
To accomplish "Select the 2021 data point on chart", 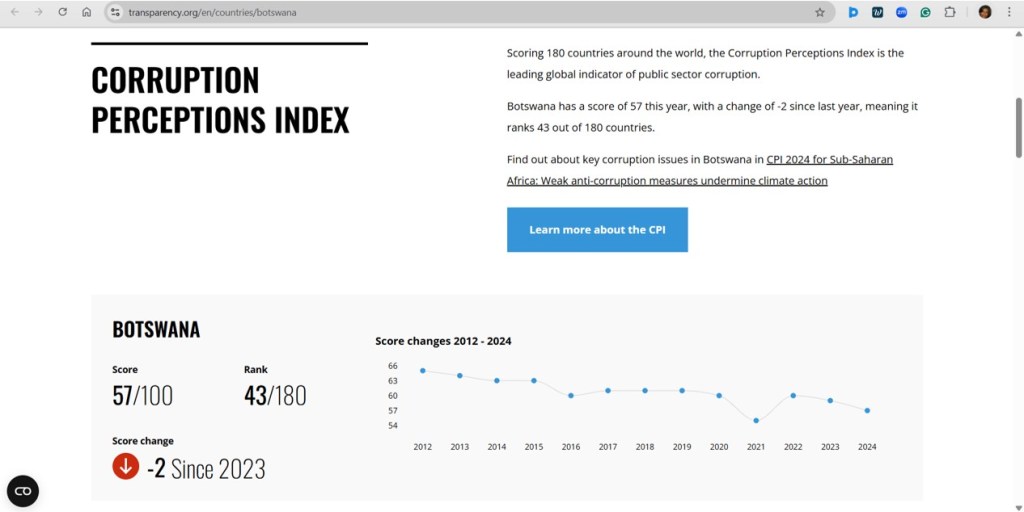I will (756, 420).
